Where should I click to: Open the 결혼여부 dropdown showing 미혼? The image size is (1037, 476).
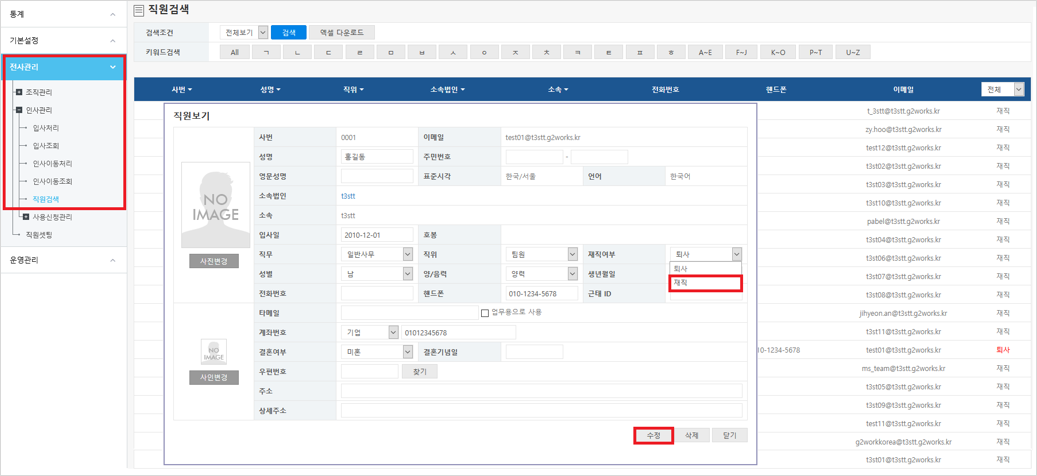click(376, 352)
